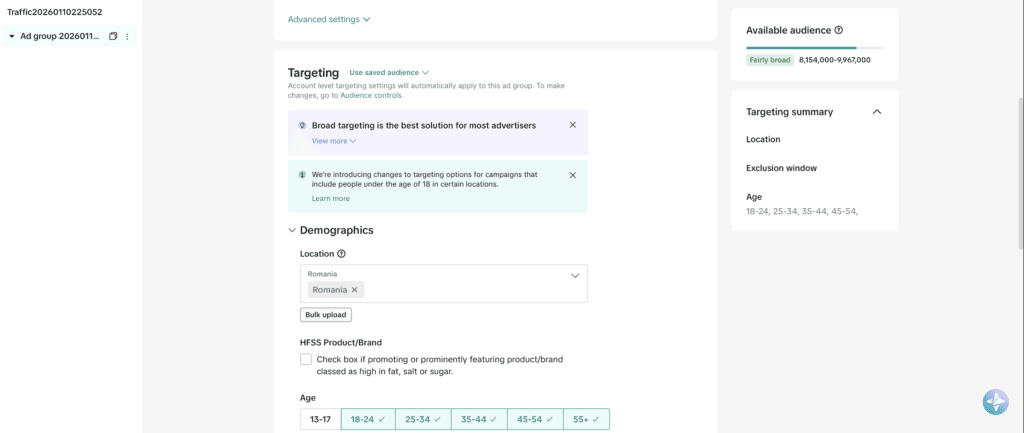1024x433 pixels.
Task: Show Available audience help icon
Action: tap(839, 30)
